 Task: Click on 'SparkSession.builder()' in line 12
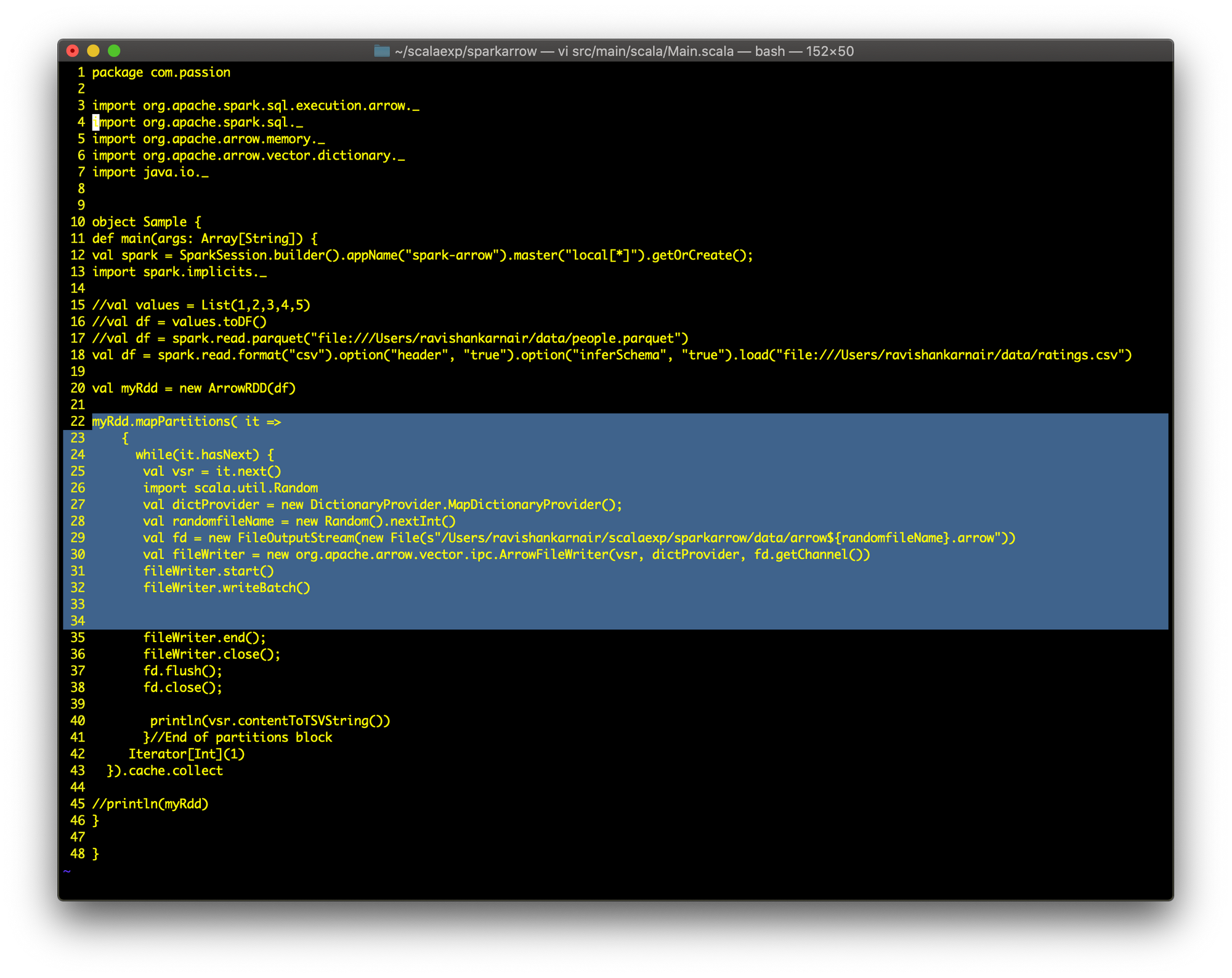(259, 255)
